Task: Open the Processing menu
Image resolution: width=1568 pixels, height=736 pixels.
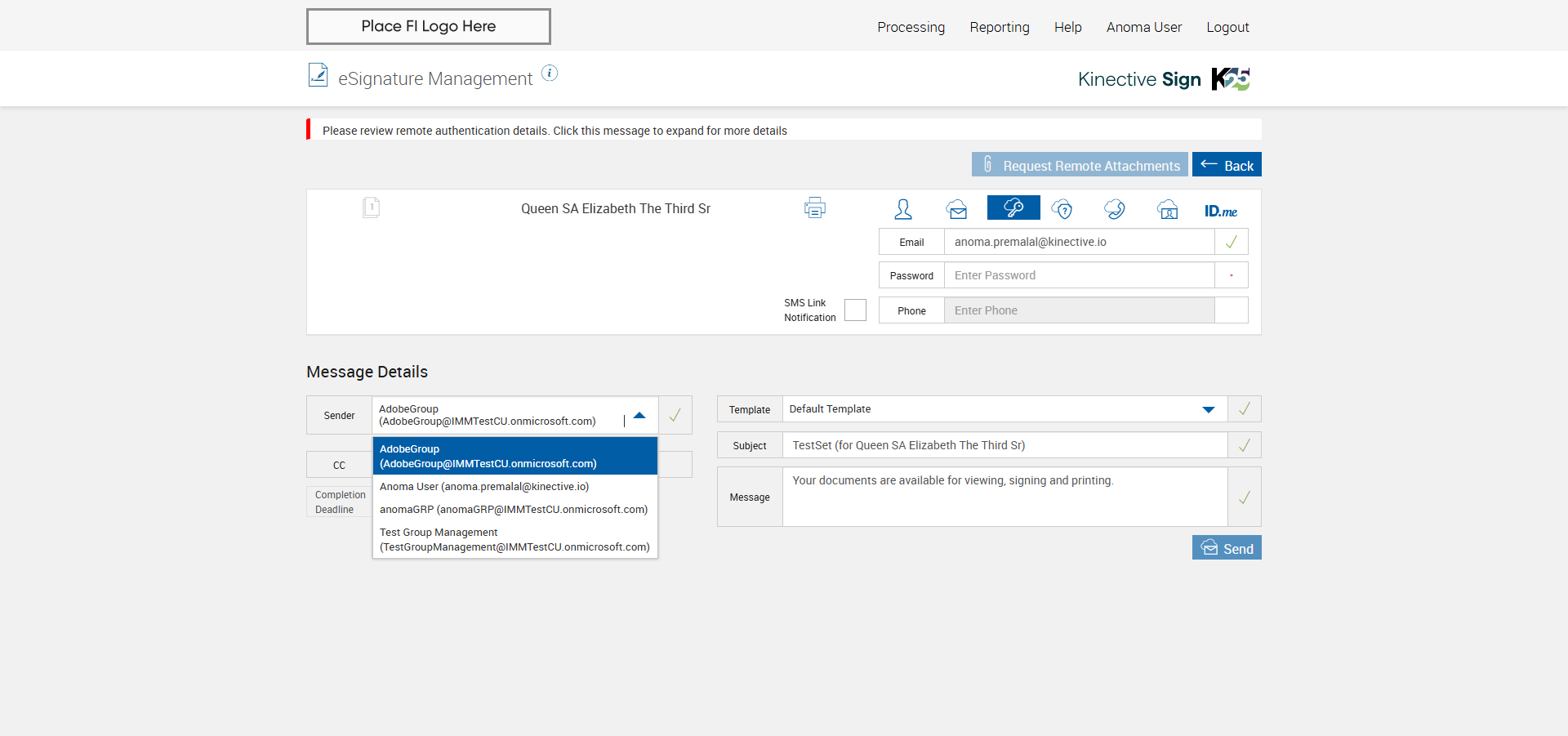Action: click(x=911, y=27)
